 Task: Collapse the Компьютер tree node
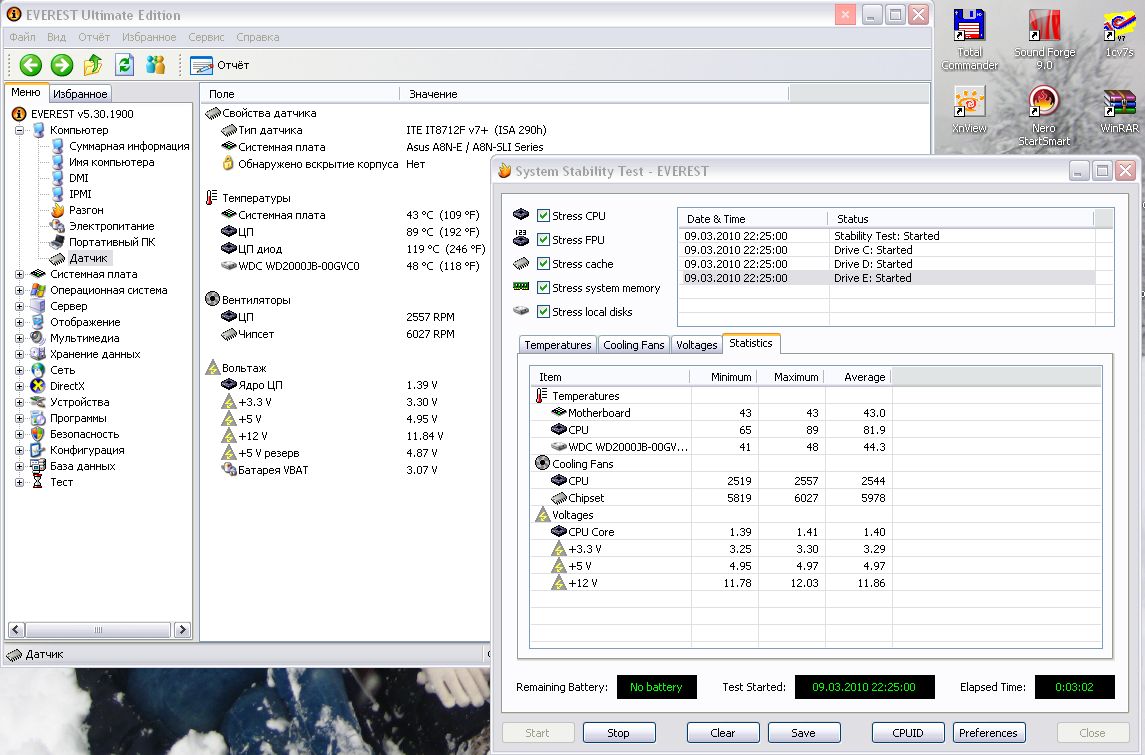tap(20, 130)
